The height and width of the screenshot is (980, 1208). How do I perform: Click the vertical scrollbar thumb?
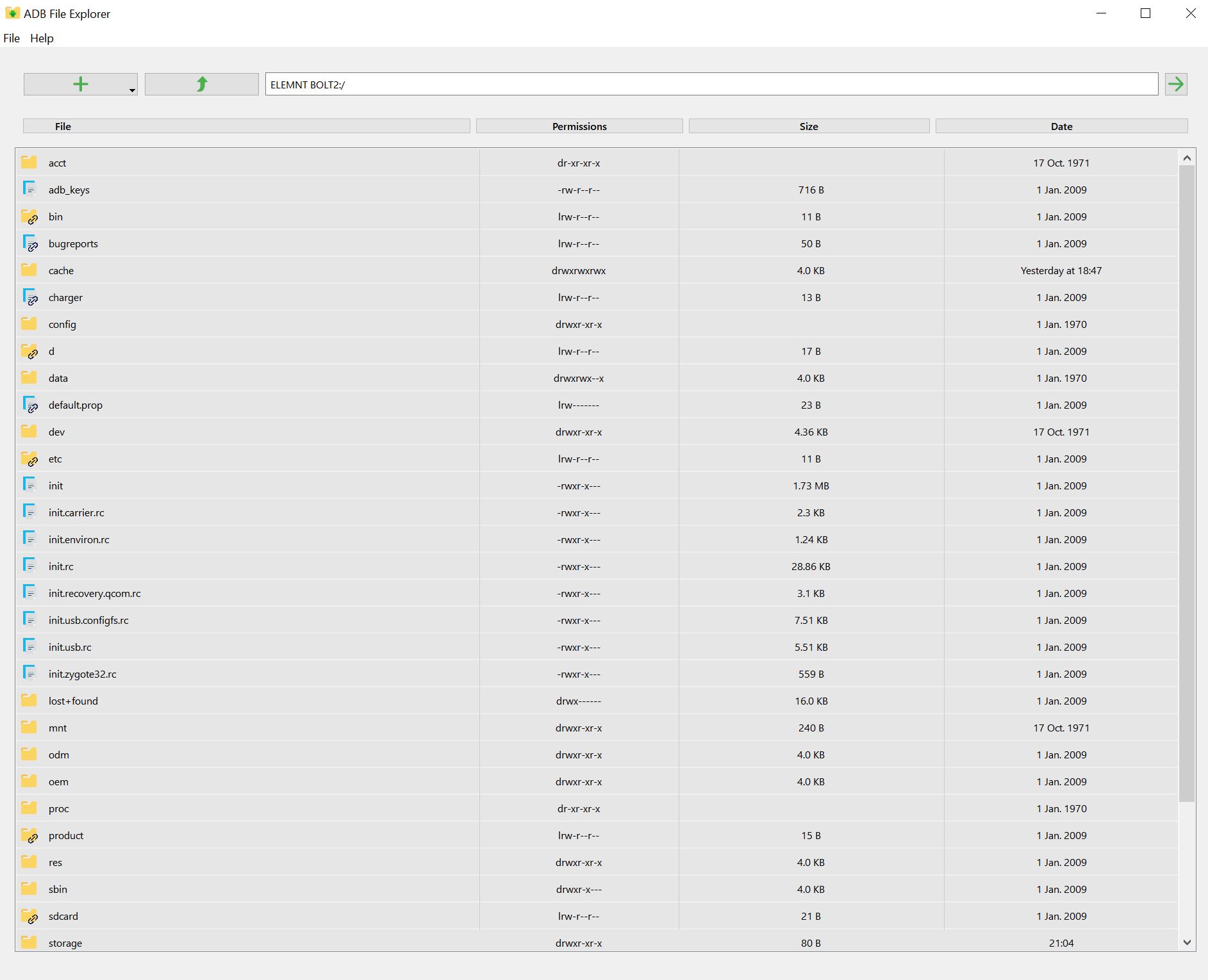coord(1187,484)
